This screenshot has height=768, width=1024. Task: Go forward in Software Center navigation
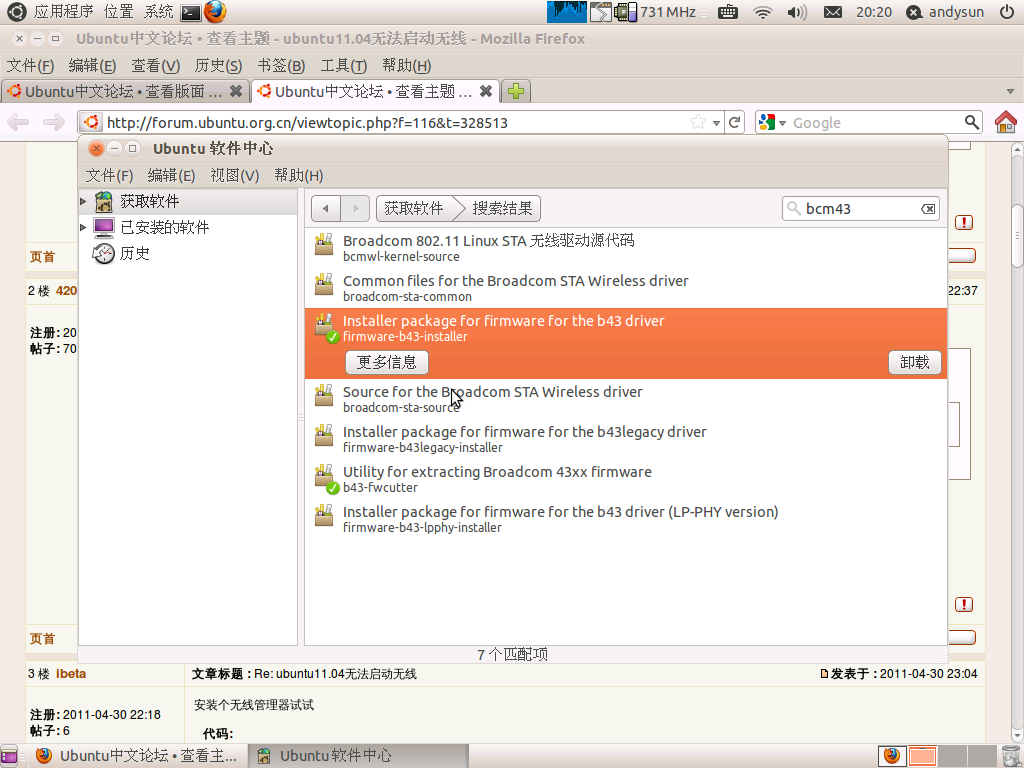[355, 208]
